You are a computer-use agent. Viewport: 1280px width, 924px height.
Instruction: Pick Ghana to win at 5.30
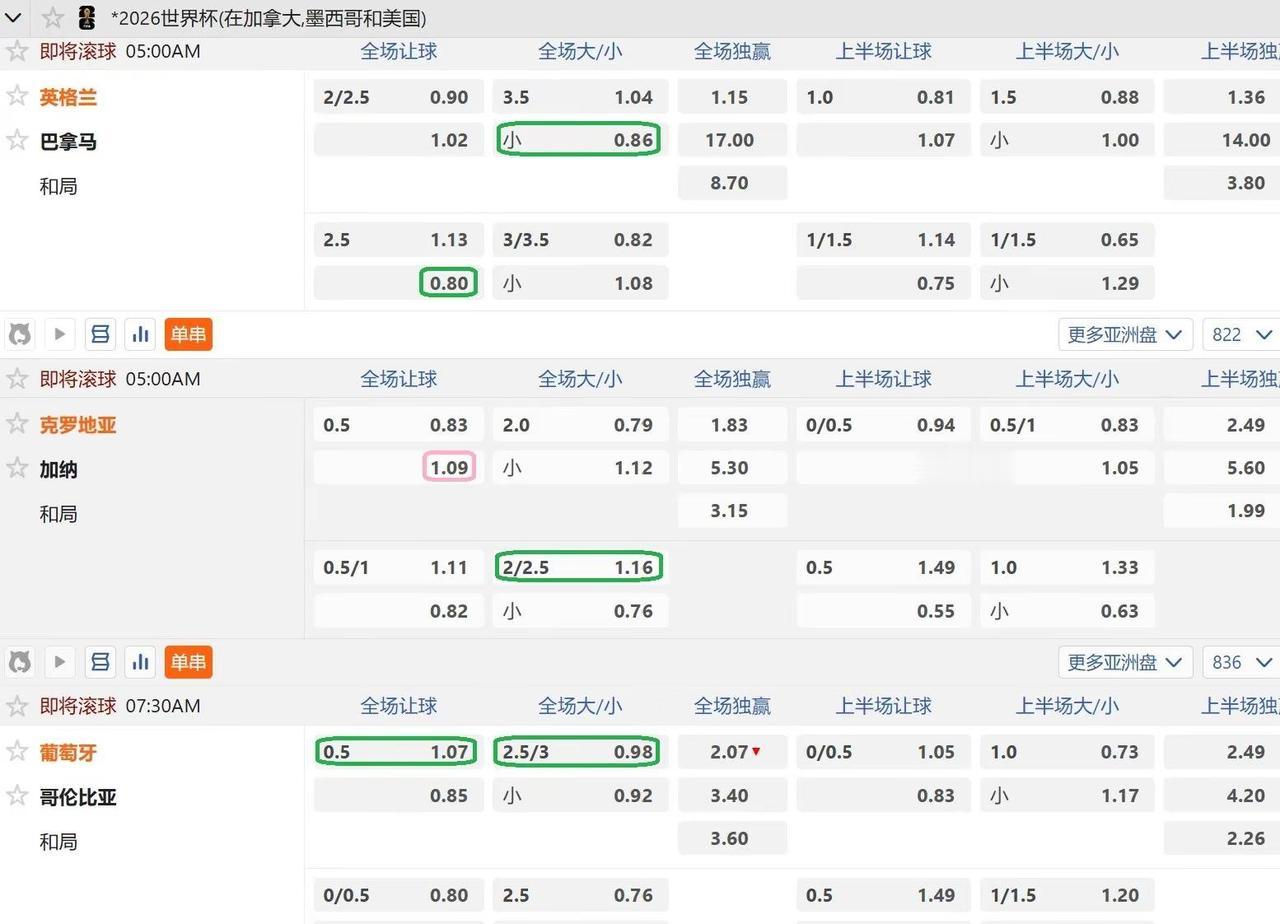pyautogui.click(x=732, y=467)
